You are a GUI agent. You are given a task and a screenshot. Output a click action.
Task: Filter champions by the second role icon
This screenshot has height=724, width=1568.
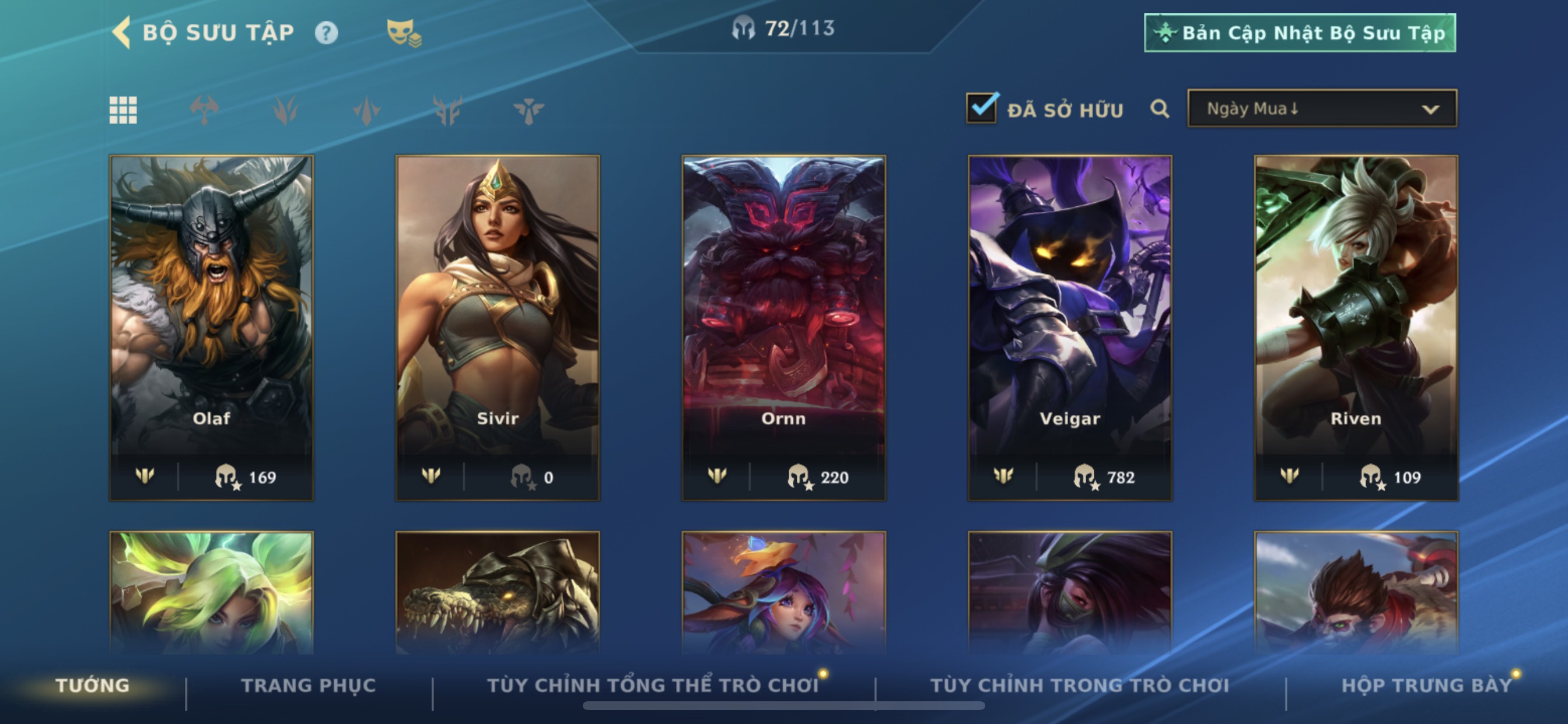pos(285,110)
